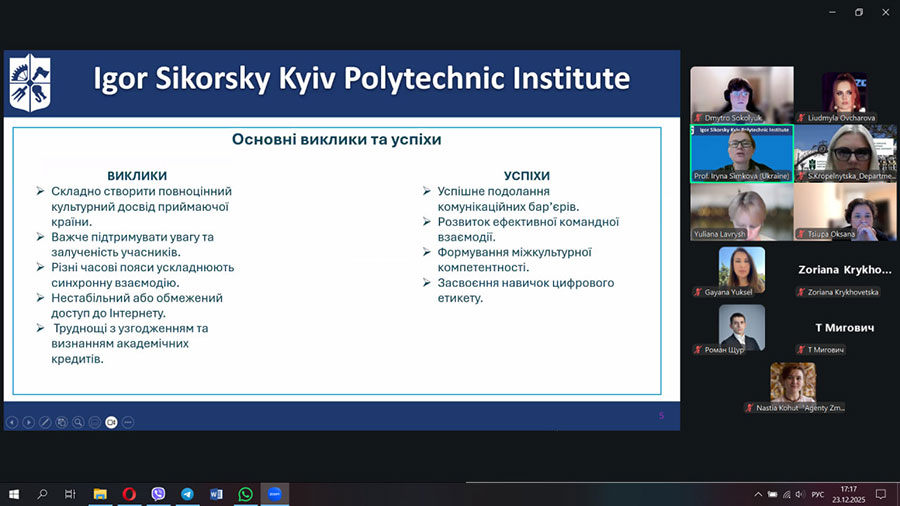Click the 'Igor Sikorsky Kyiv Polytechnic Institute' header text
Image resolution: width=900 pixels, height=506 pixels.
362,79
